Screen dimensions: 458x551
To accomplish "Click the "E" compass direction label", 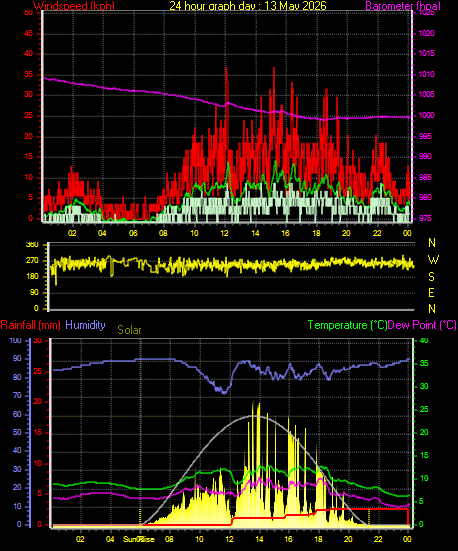I will pyautogui.click(x=432, y=293).
